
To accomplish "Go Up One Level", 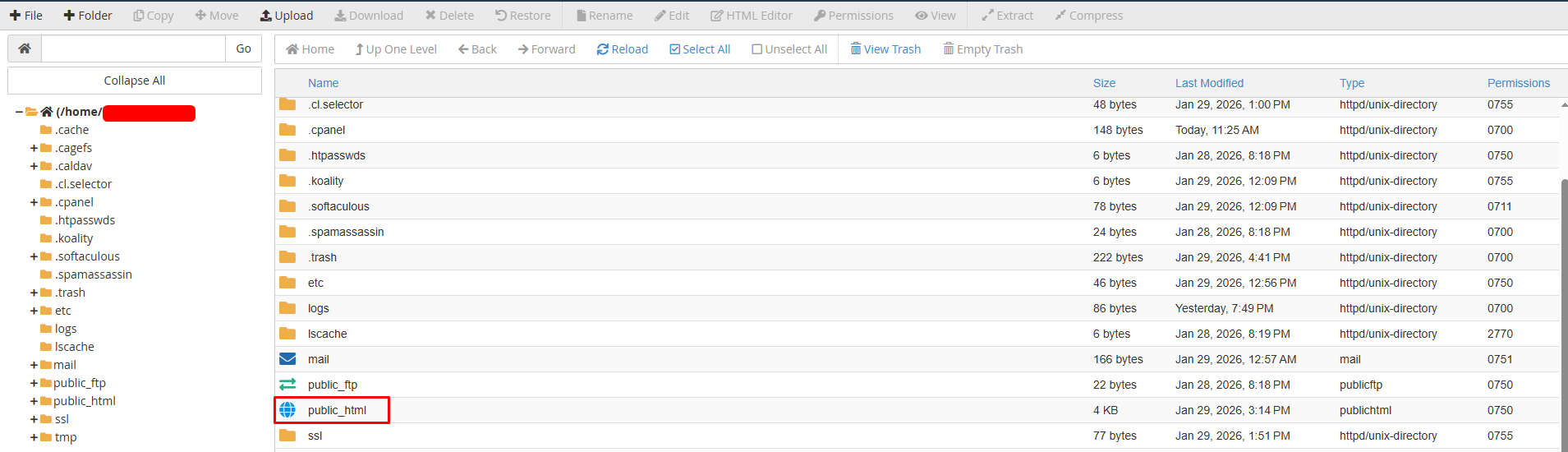I will [395, 49].
